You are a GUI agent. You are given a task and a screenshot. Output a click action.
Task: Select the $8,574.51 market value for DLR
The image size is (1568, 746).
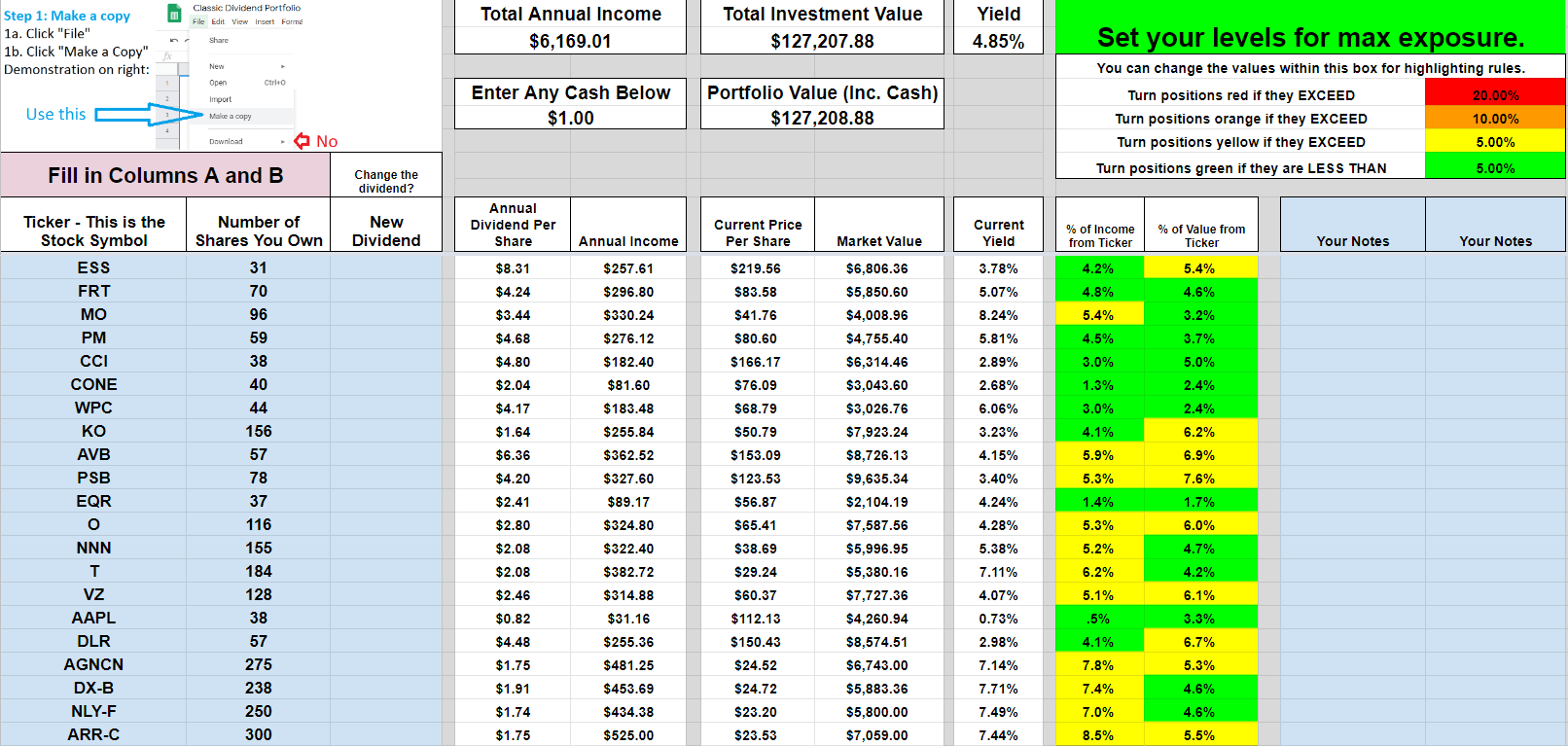879,642
